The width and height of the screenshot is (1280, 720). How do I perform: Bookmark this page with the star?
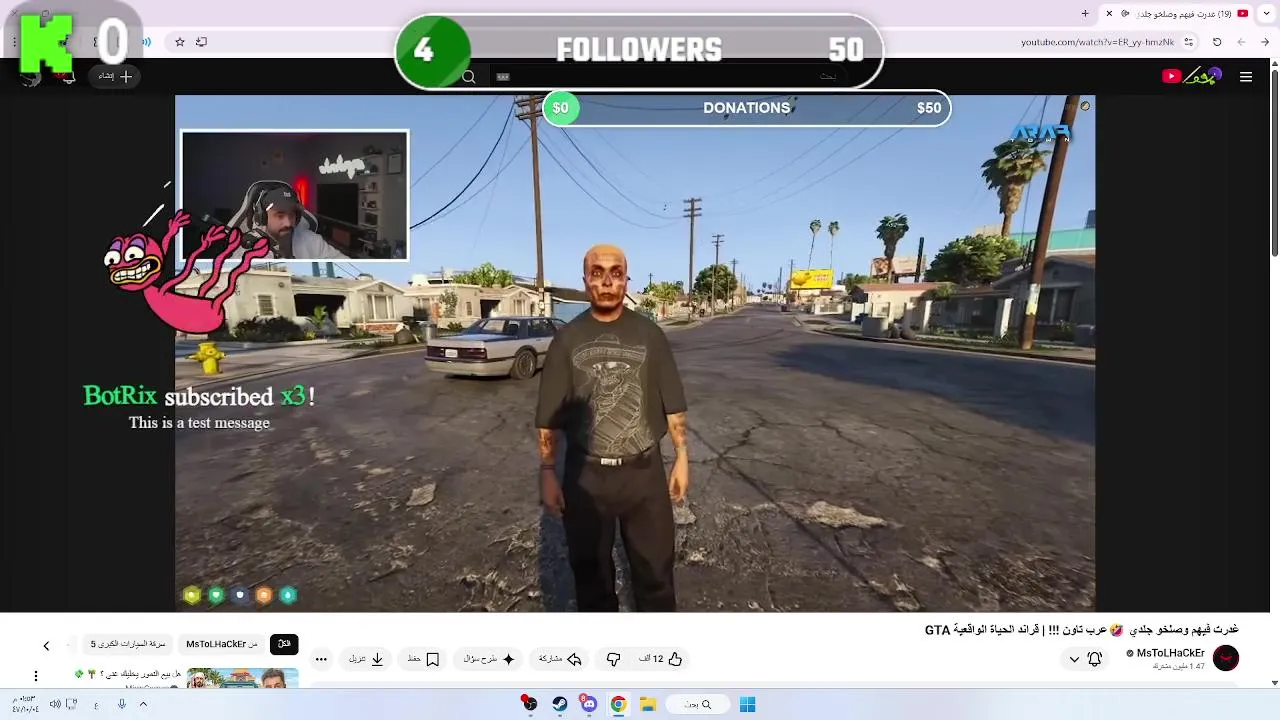coord(180,42)
